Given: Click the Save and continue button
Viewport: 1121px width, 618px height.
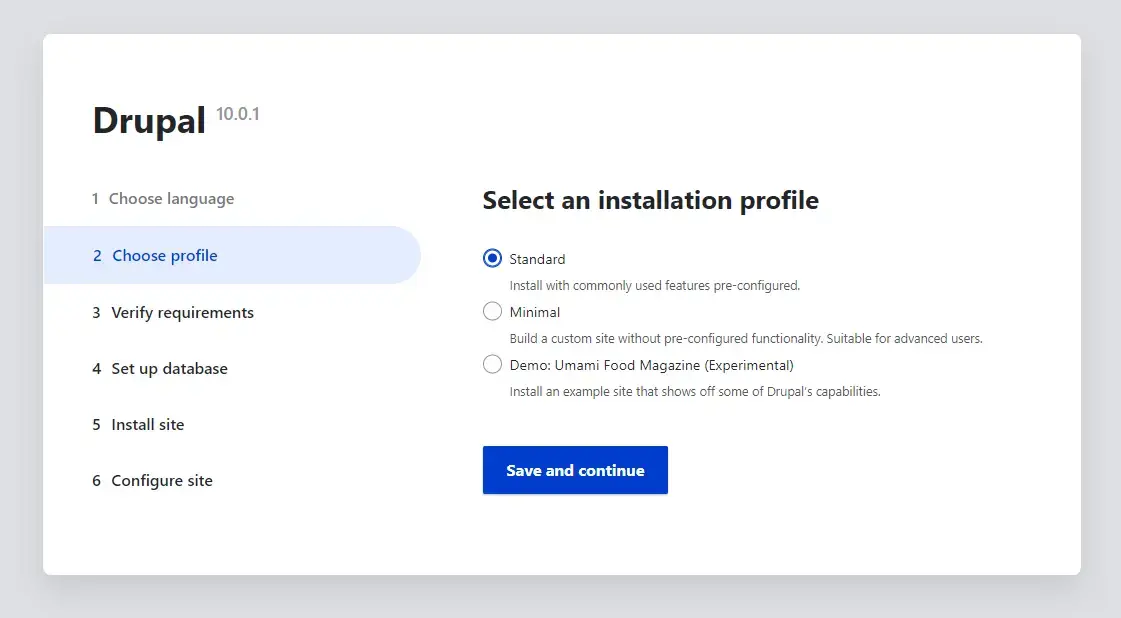Looking at the screenshot, I should (575, 470).
